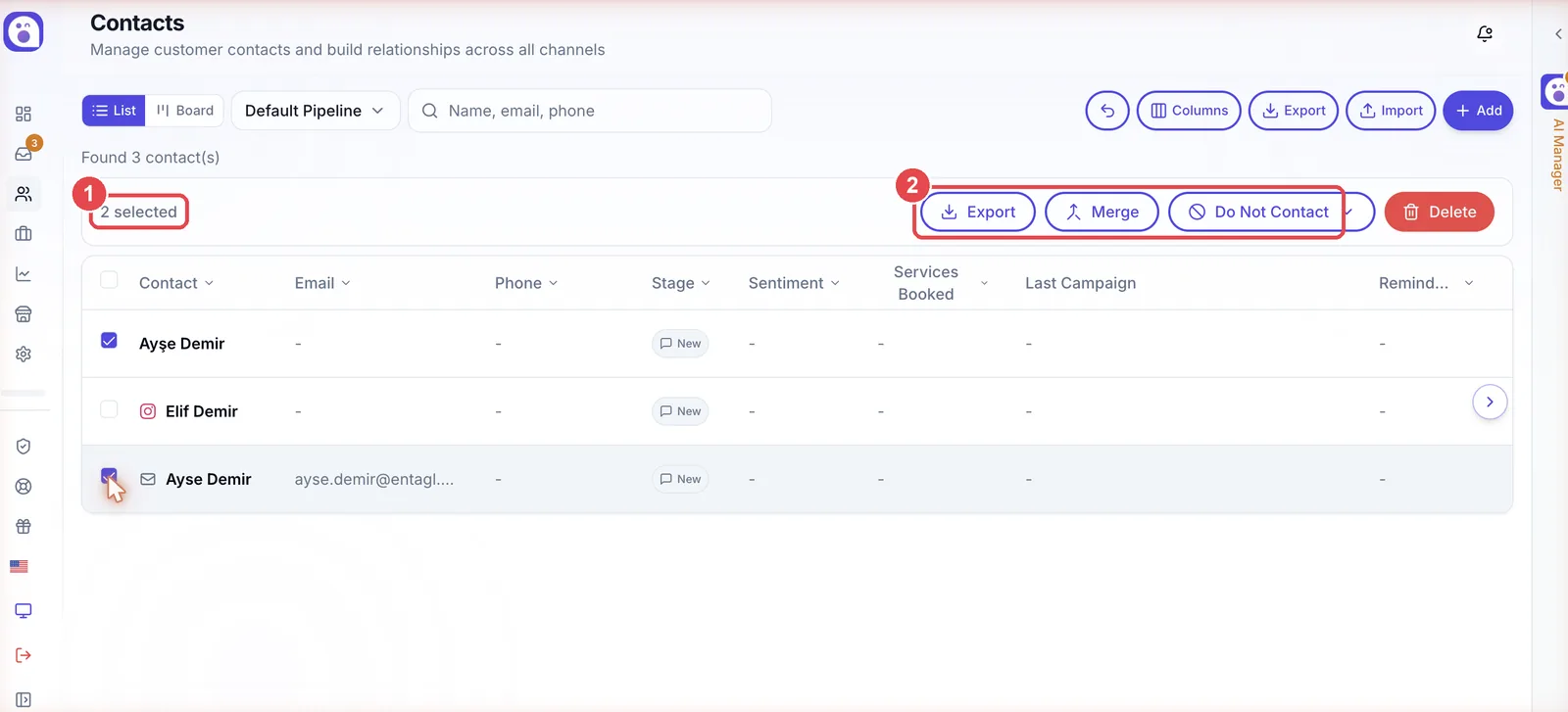Focus the Name, email, phone search field
1568x712 pixels.
590,111
